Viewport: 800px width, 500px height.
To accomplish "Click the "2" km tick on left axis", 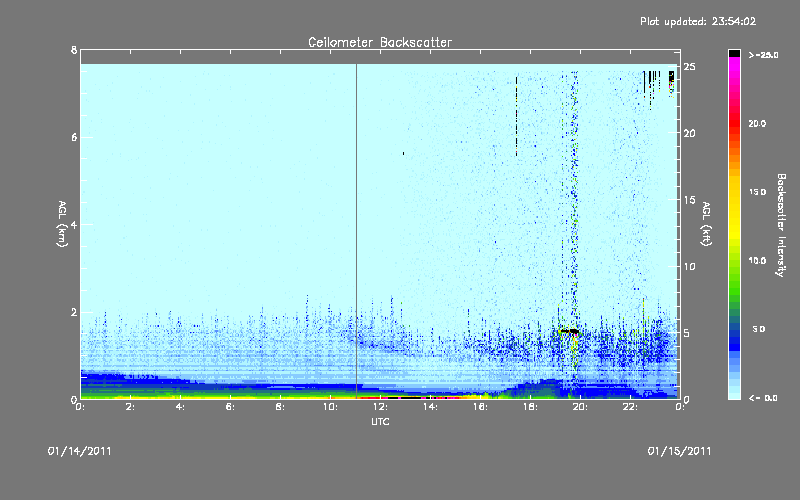I will click(x=74, y=312).
